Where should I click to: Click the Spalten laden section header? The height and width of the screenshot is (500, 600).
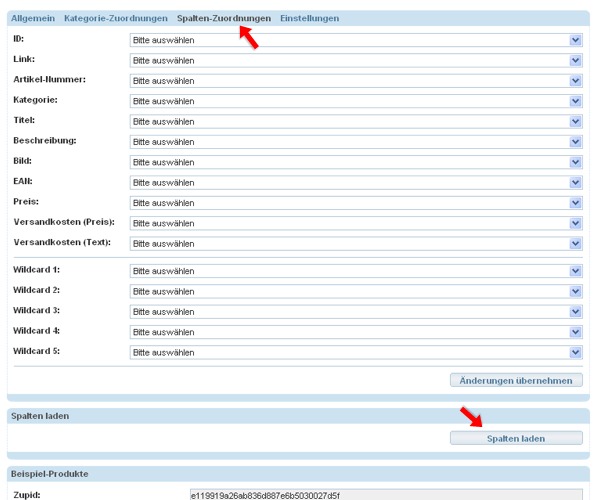298,416
